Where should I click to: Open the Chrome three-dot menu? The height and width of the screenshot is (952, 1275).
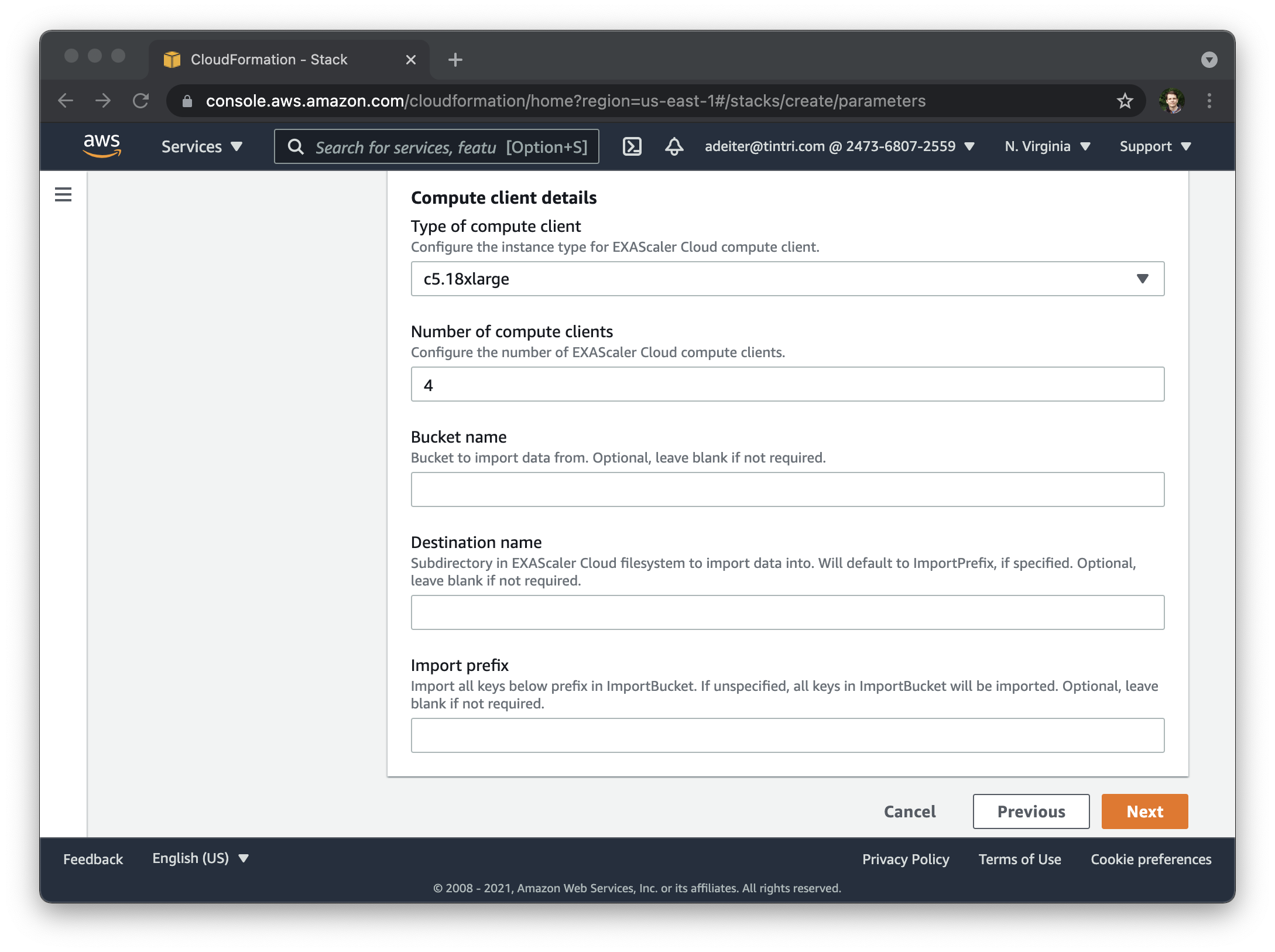[x=1209, y=101]
